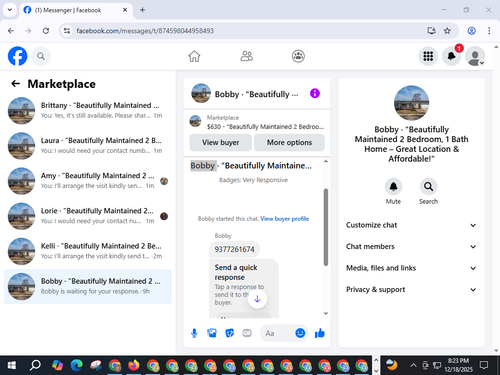Select Bobby's conversation in list
The width and height of the screenshot is (500, 375).
[x=88, y=286]
